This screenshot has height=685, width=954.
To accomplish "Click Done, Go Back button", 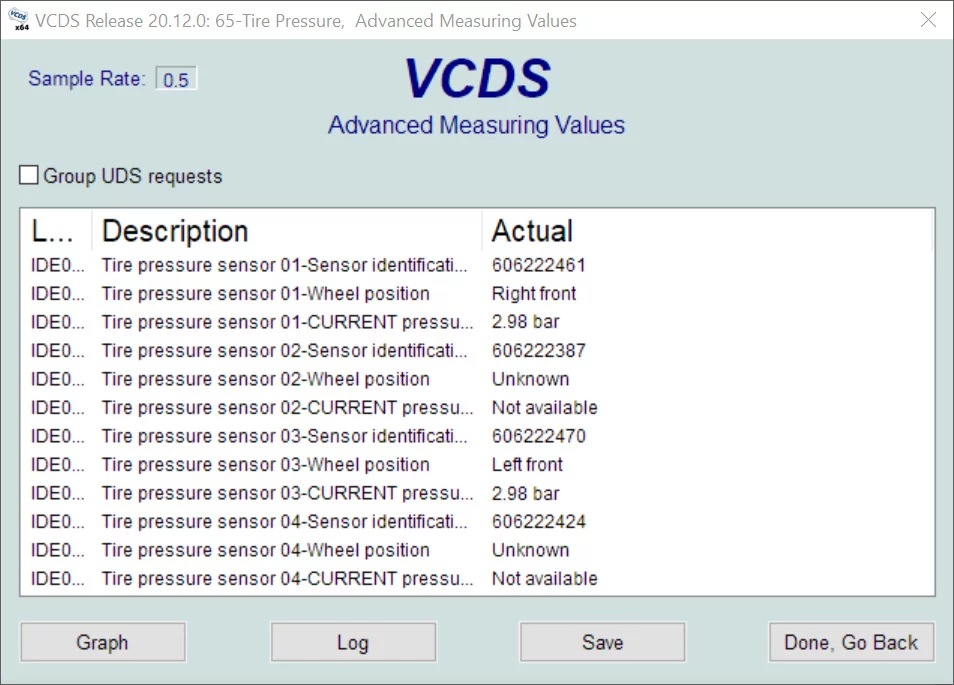I will pos(851,642).
